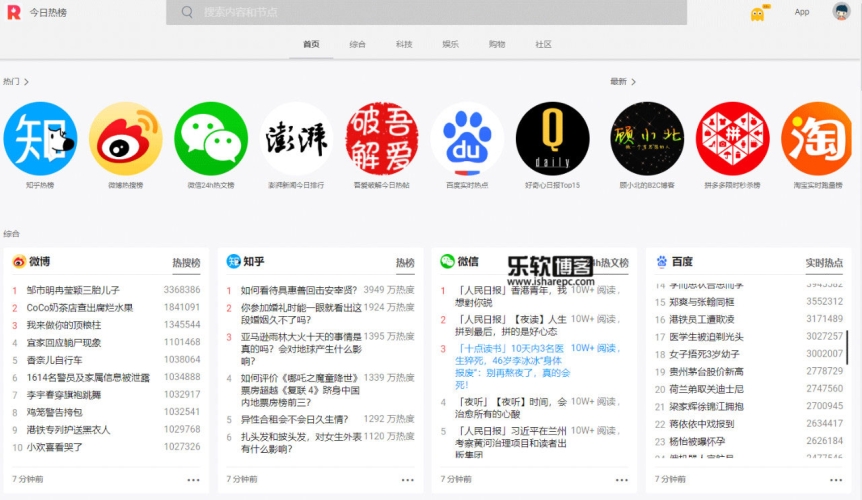Switch to the 科技 tab
The height and width of the screenshot is (500, 862).
click(x=404, y=44)
